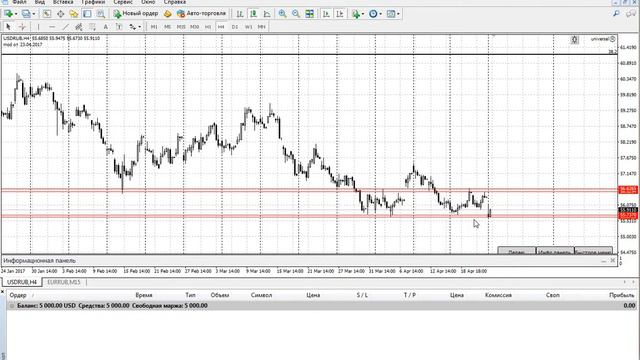Image resolution: width=640 pixels, height=360 pixels.
Task: Open the Profiles icon in toolbar
Action: tap(26, 13)
